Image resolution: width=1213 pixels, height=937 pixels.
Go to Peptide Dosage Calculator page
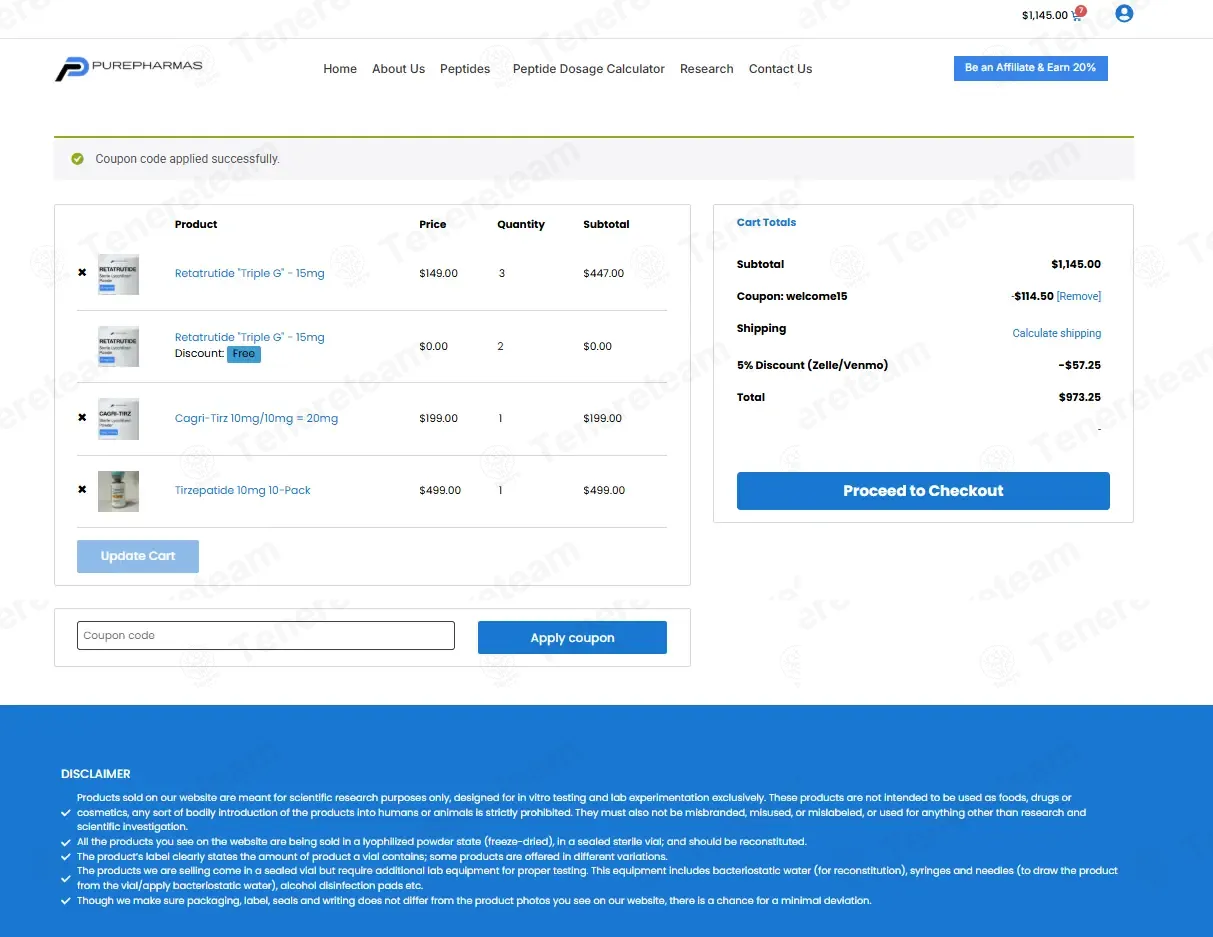(588, 69)
